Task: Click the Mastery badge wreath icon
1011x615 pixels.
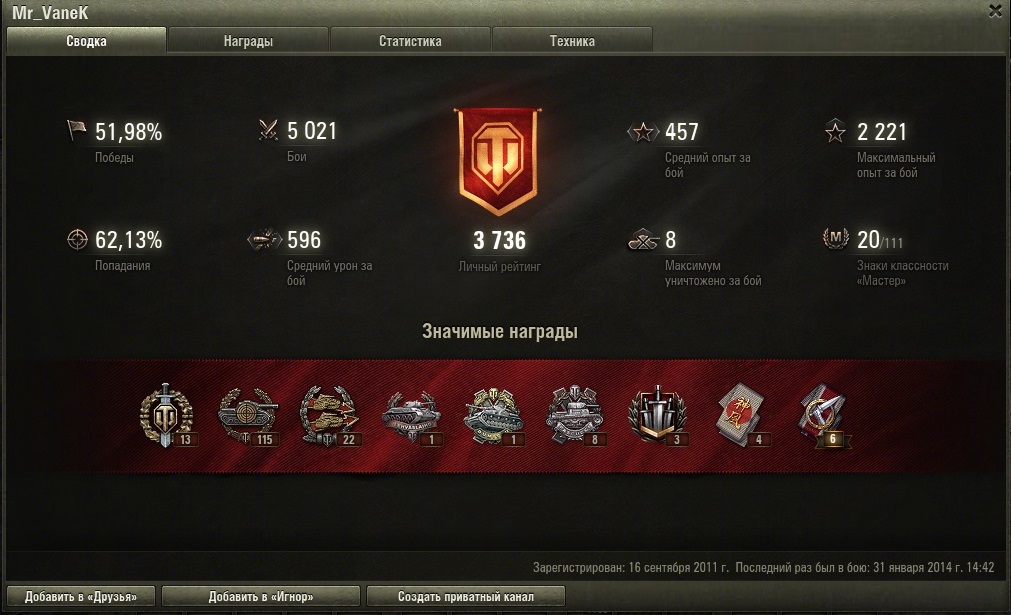Action: (836, 238)
